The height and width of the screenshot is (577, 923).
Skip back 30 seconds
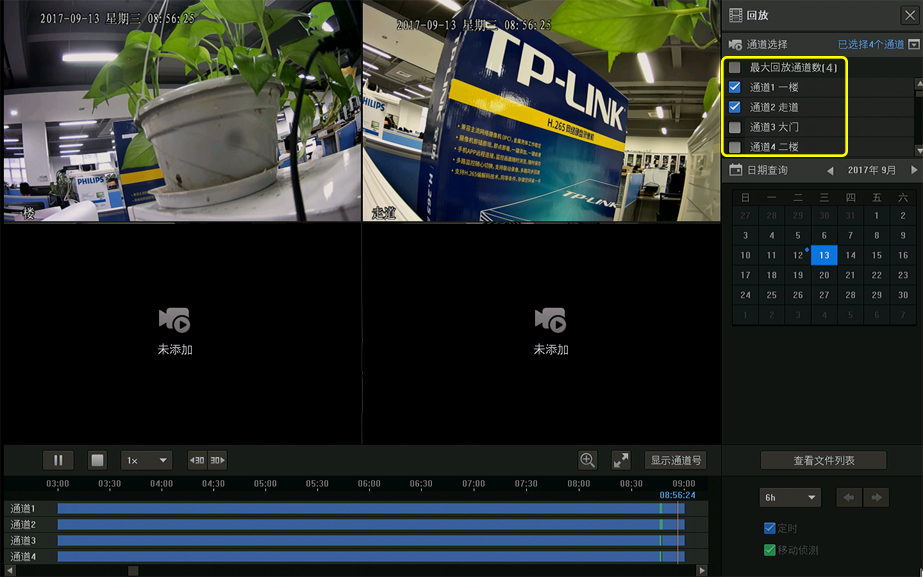(197, 460)
